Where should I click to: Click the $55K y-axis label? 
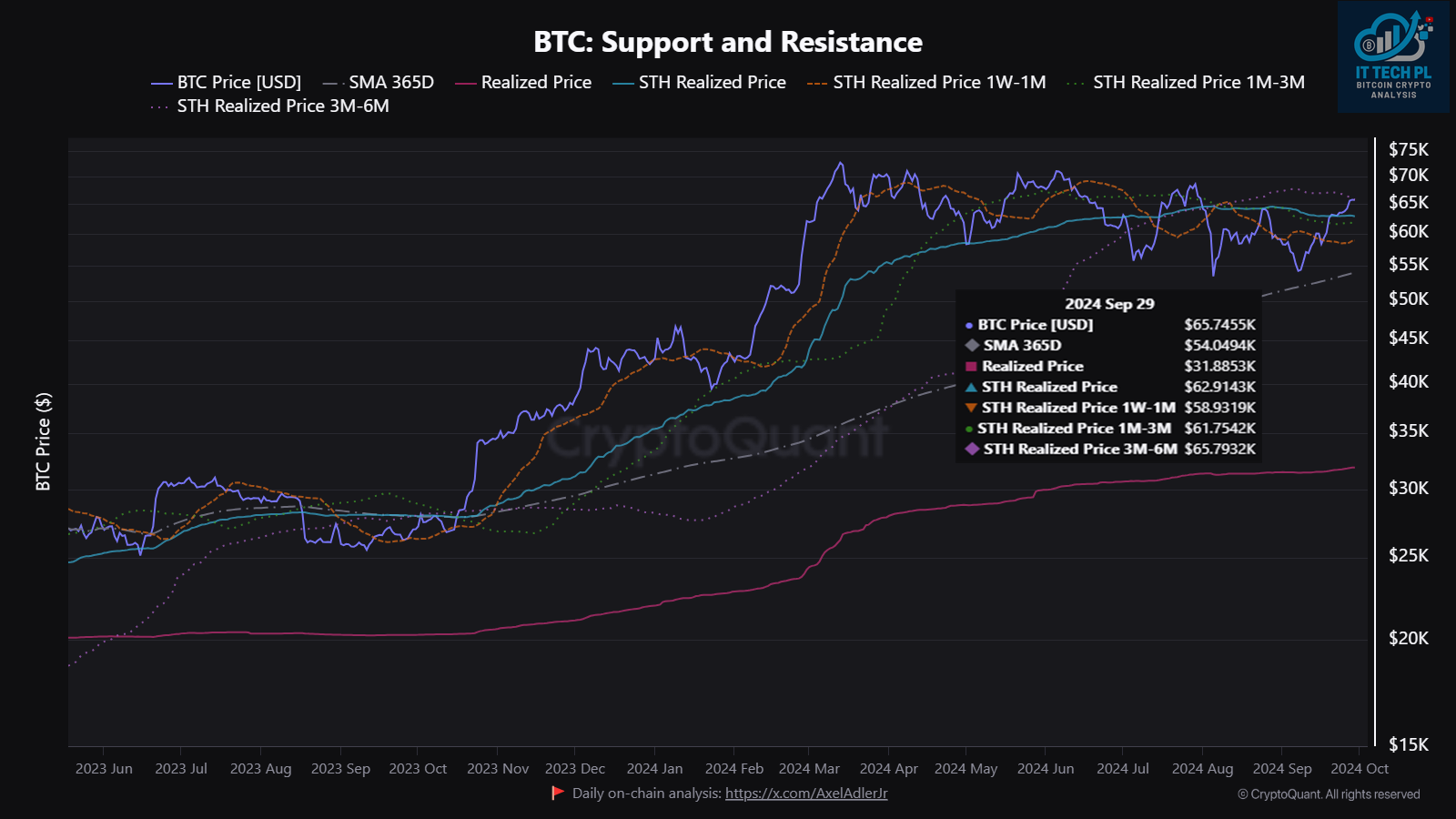click(1409, 264)
